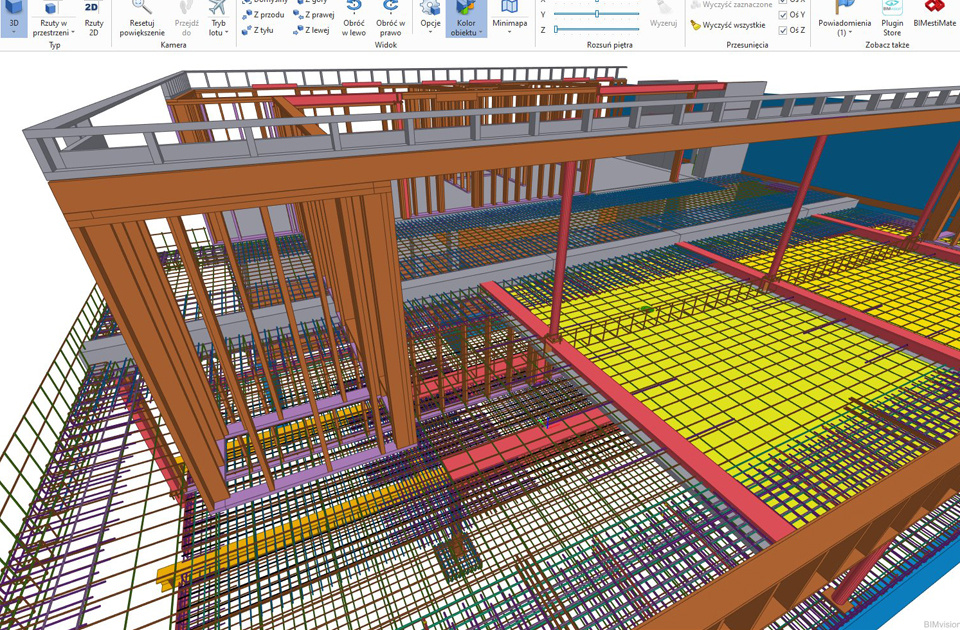Screen dimensions: 960x630
Task: Set view to Z przodu
Action: click(x=264, y=15)
